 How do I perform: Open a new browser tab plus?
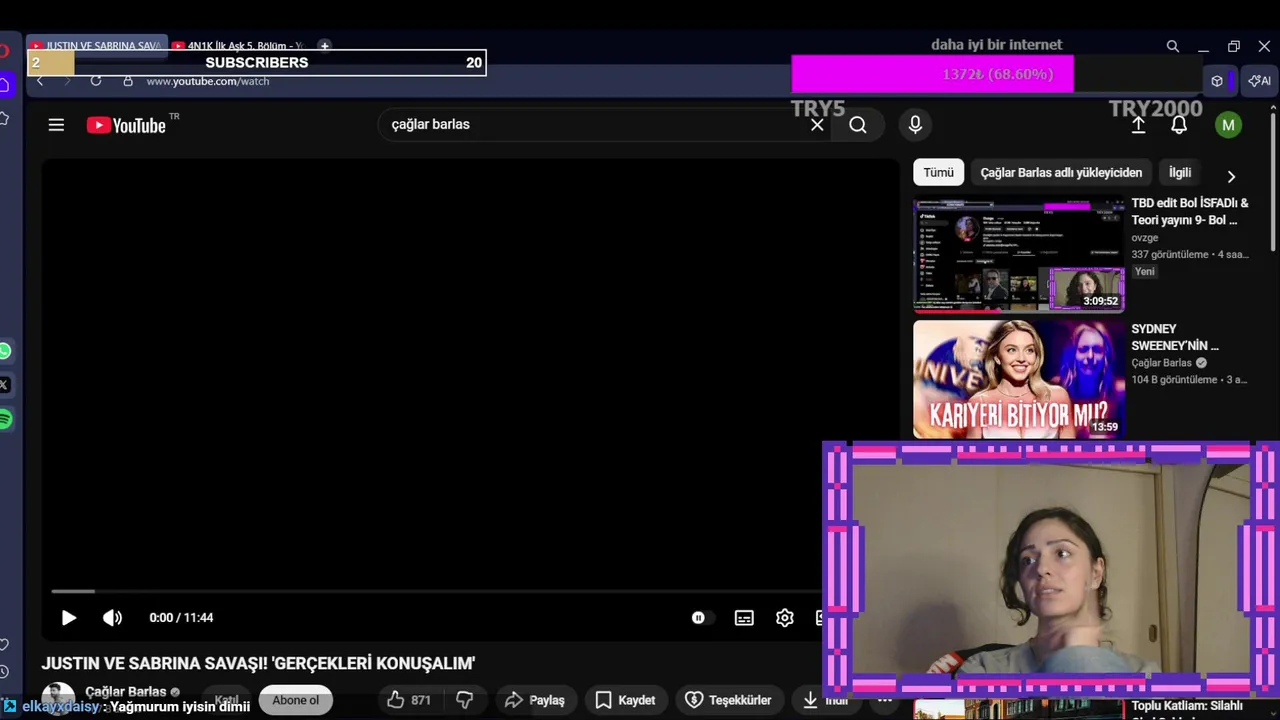(x=324, y=46)
